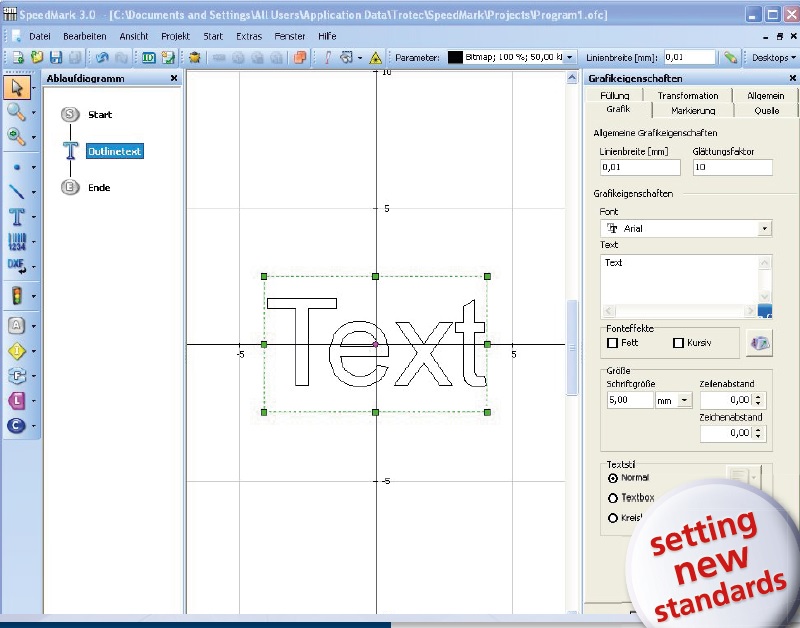Open the Parameter dropdown in the toolbar
This screenshot has width=800, height=628.
click(570, 58)
